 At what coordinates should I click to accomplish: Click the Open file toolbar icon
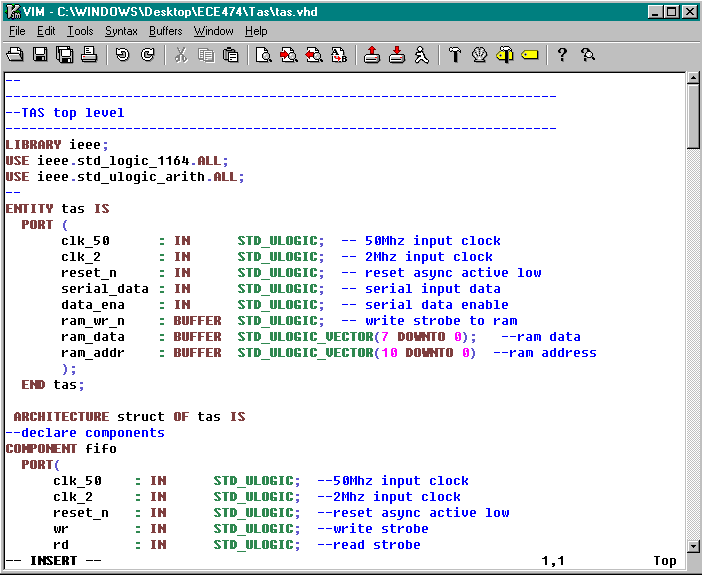(17, 55)
